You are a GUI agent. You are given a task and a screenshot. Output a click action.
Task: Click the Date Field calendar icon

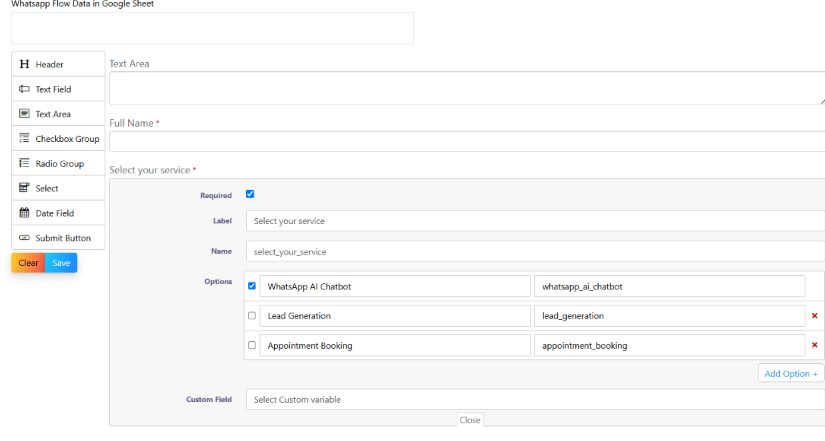24,213
